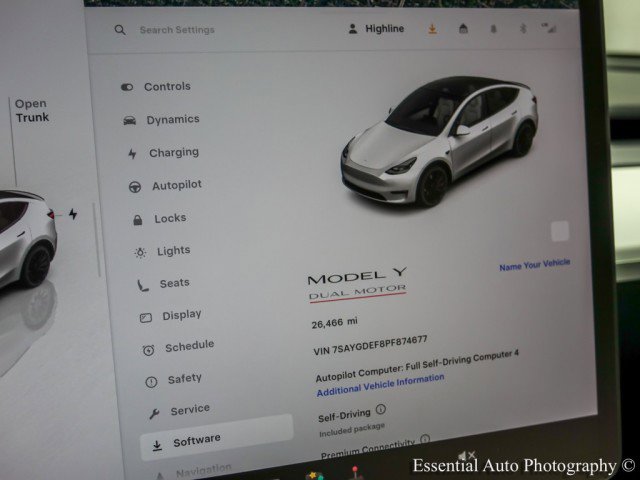Screen dimensions: 640x480
Task: Click the Autopilot Computer text line
Action: pos(417,366)
